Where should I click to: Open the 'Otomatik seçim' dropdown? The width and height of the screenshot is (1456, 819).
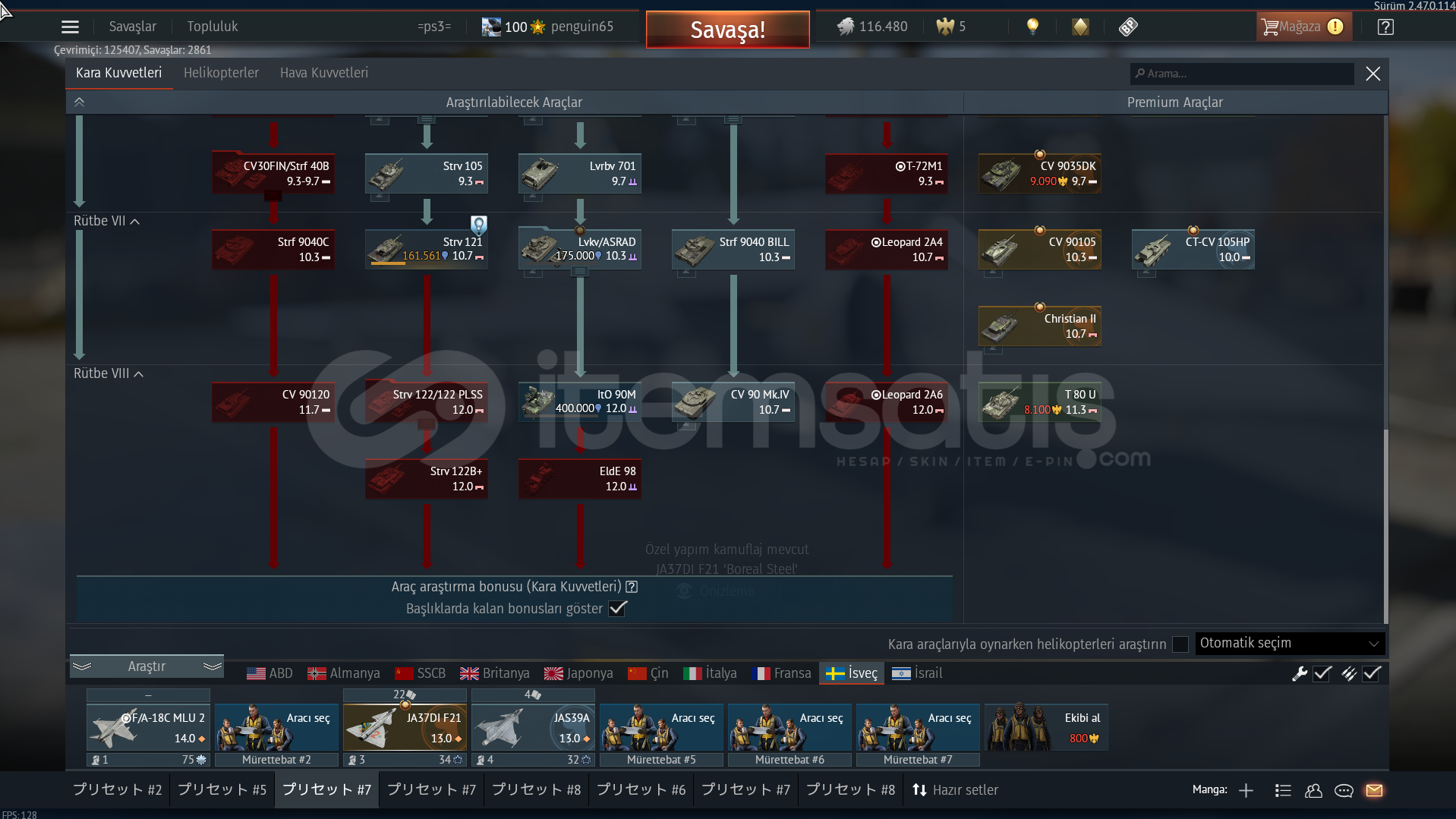pyautogui.click(x=1289, y=643)
